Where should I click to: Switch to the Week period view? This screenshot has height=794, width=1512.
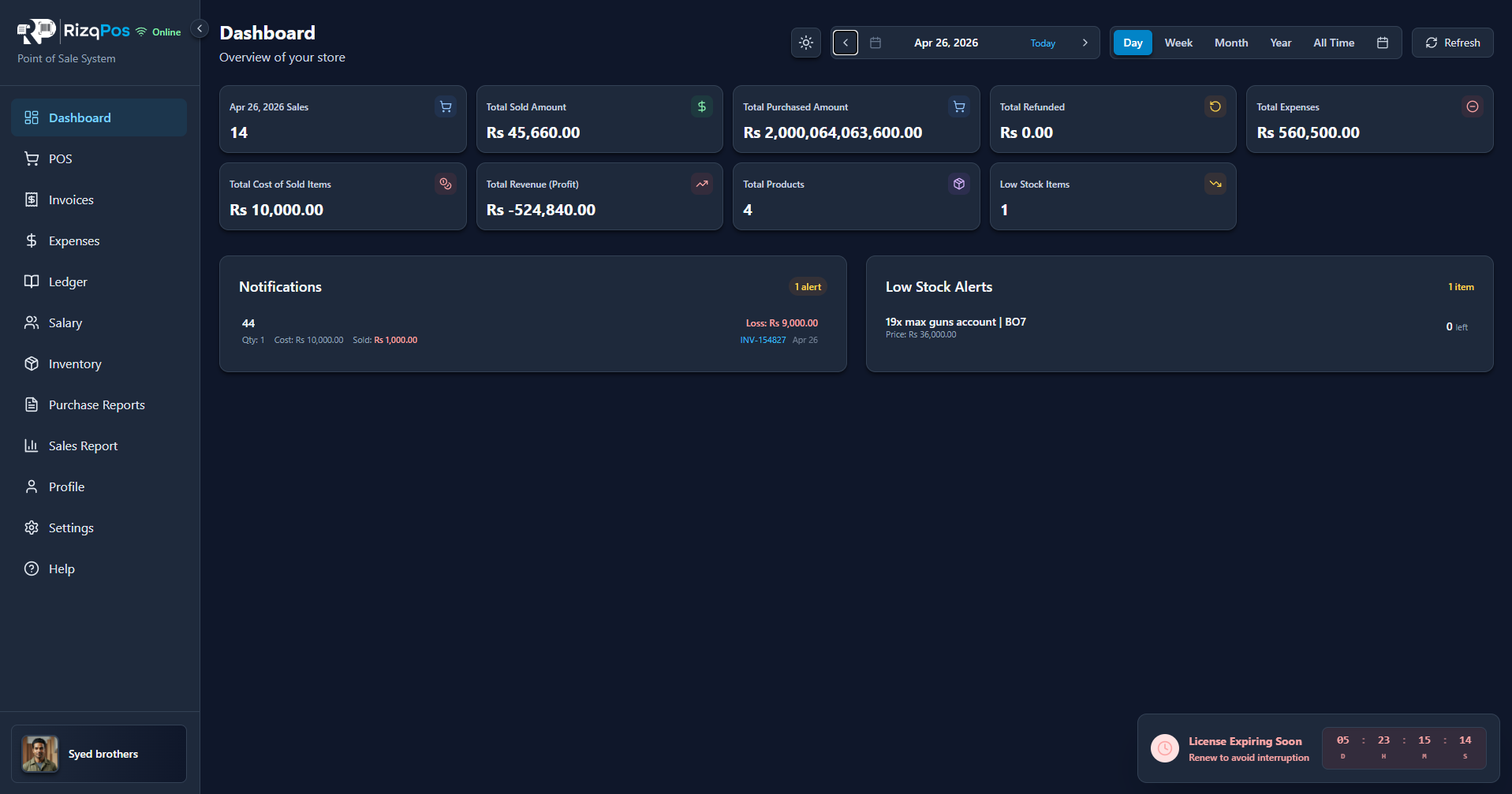[x=1178, y=43]
